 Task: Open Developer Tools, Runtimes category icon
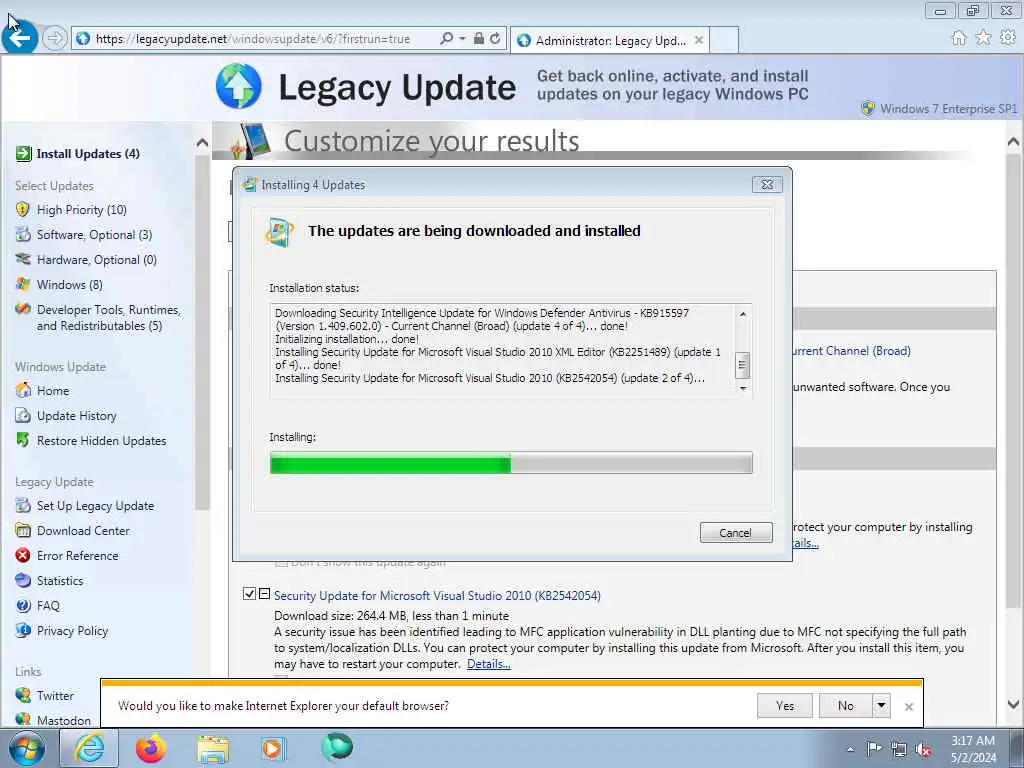(x=23, y=309)
